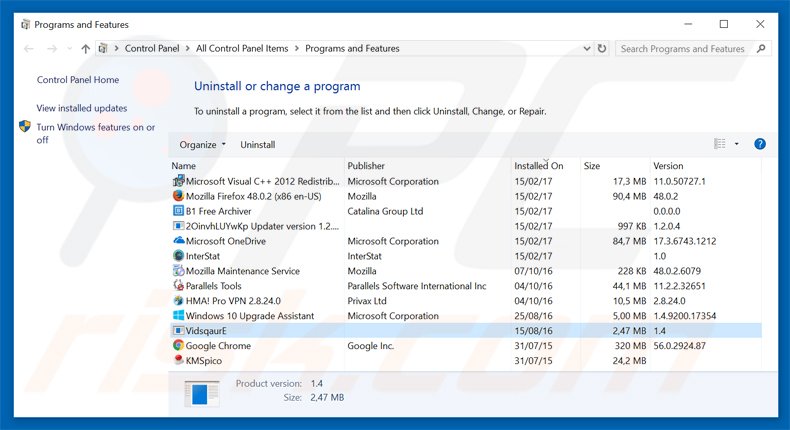Select the Google Chrome entry name
Viewport: 790px width, 430px height.
pyautogui.click(x=218, y=346)
